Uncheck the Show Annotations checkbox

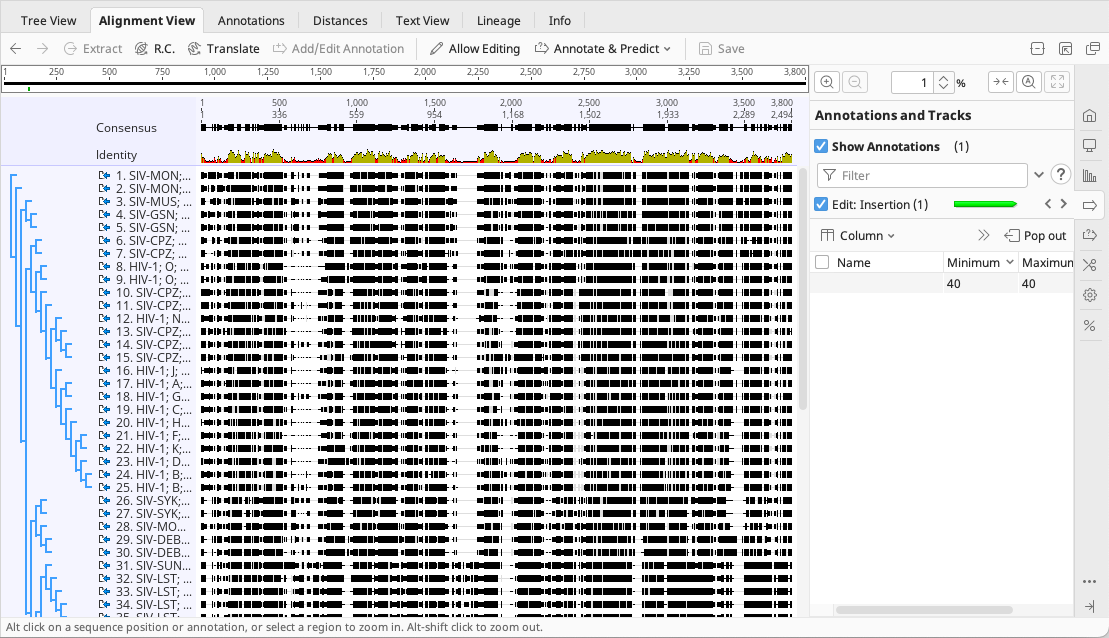[822, 146]
